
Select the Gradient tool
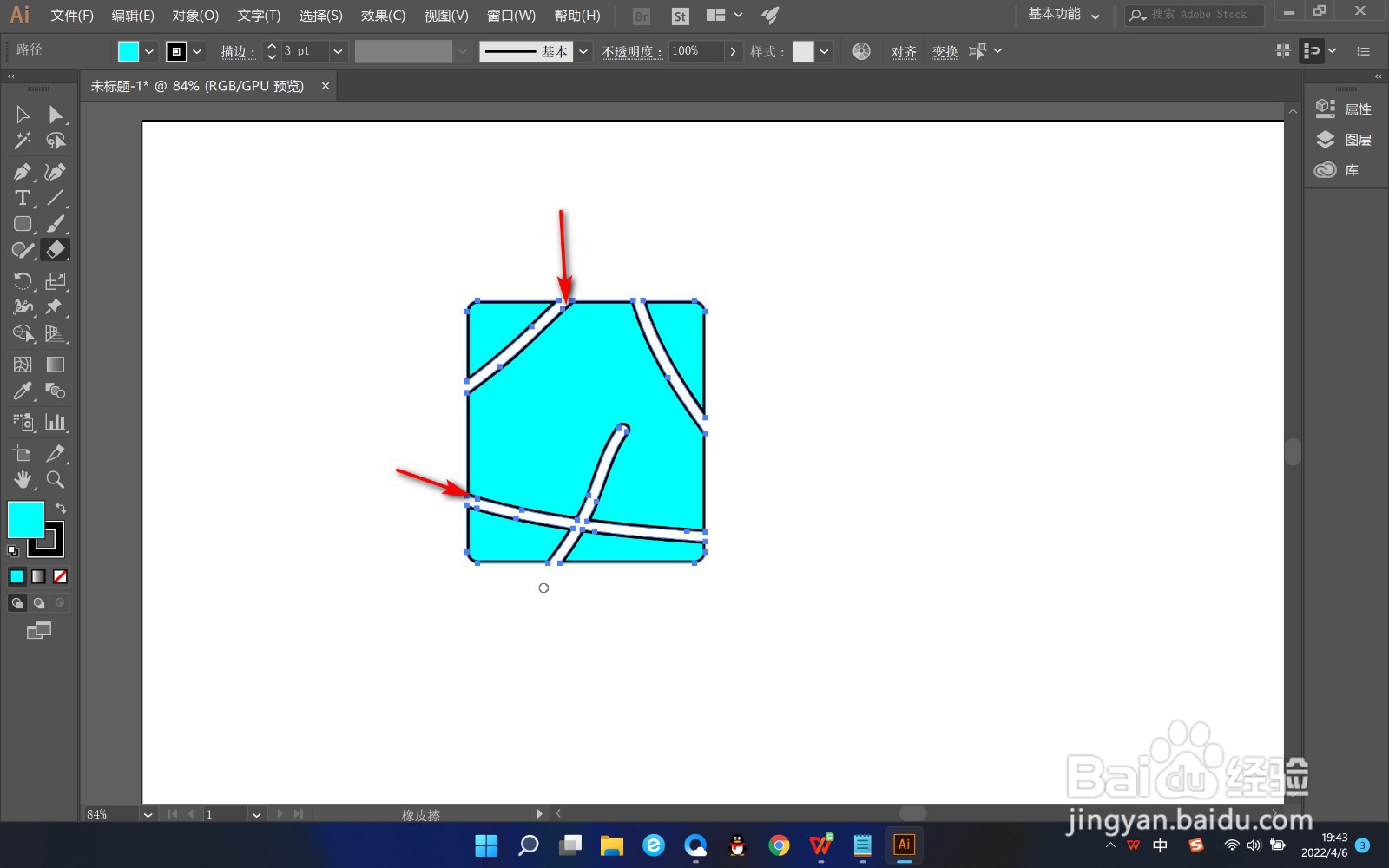pos(56,365)
